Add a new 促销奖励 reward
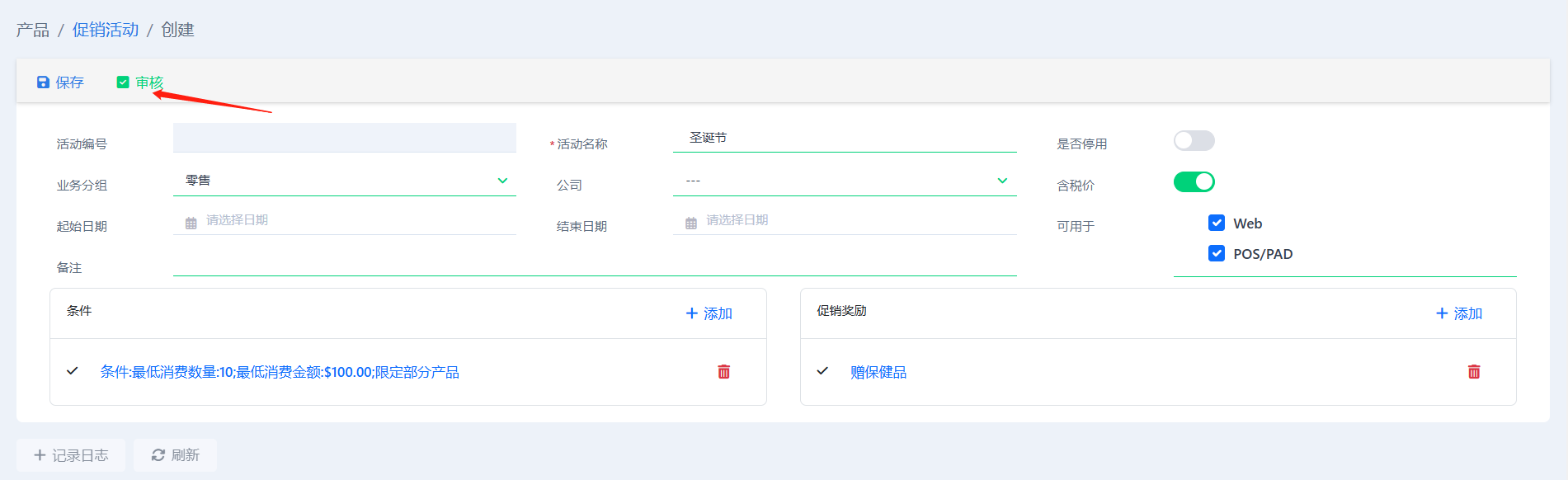 [1459, 313]
